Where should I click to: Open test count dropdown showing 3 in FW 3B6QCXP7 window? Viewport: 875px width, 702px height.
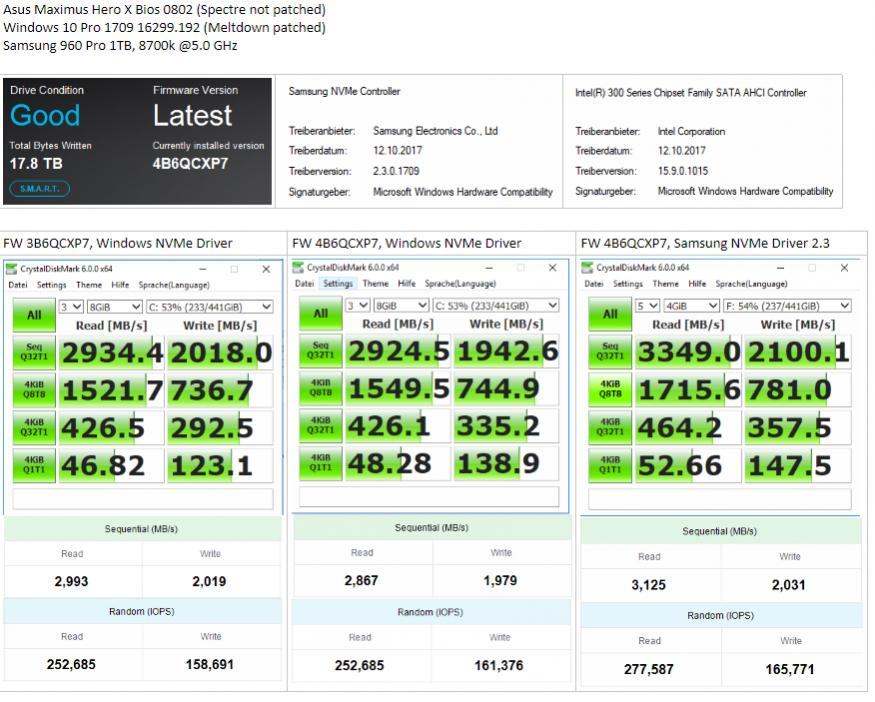coord(71,307)
